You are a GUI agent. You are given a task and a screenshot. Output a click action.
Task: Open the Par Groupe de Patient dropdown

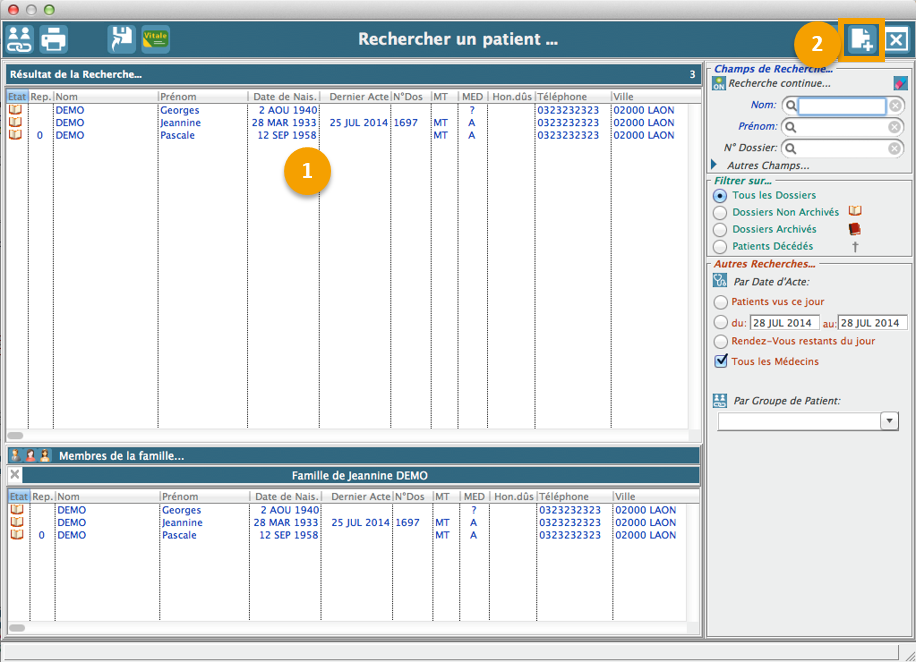pyautogui.click(x=889, y=421)
